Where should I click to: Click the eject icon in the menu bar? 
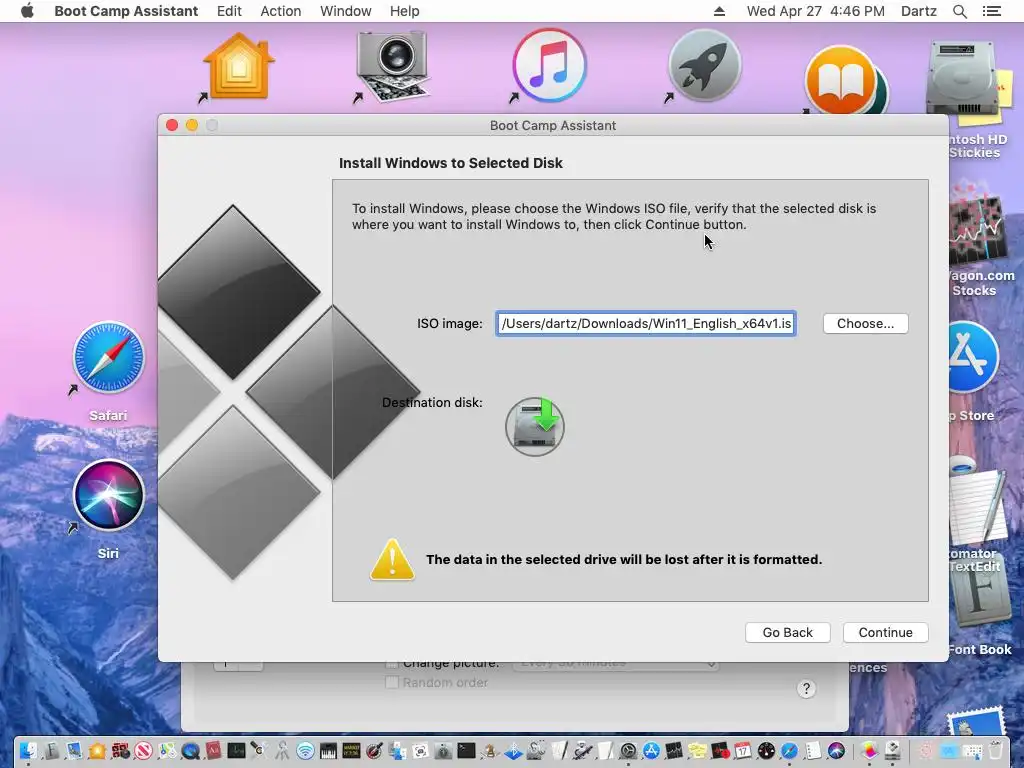(719, 11)
